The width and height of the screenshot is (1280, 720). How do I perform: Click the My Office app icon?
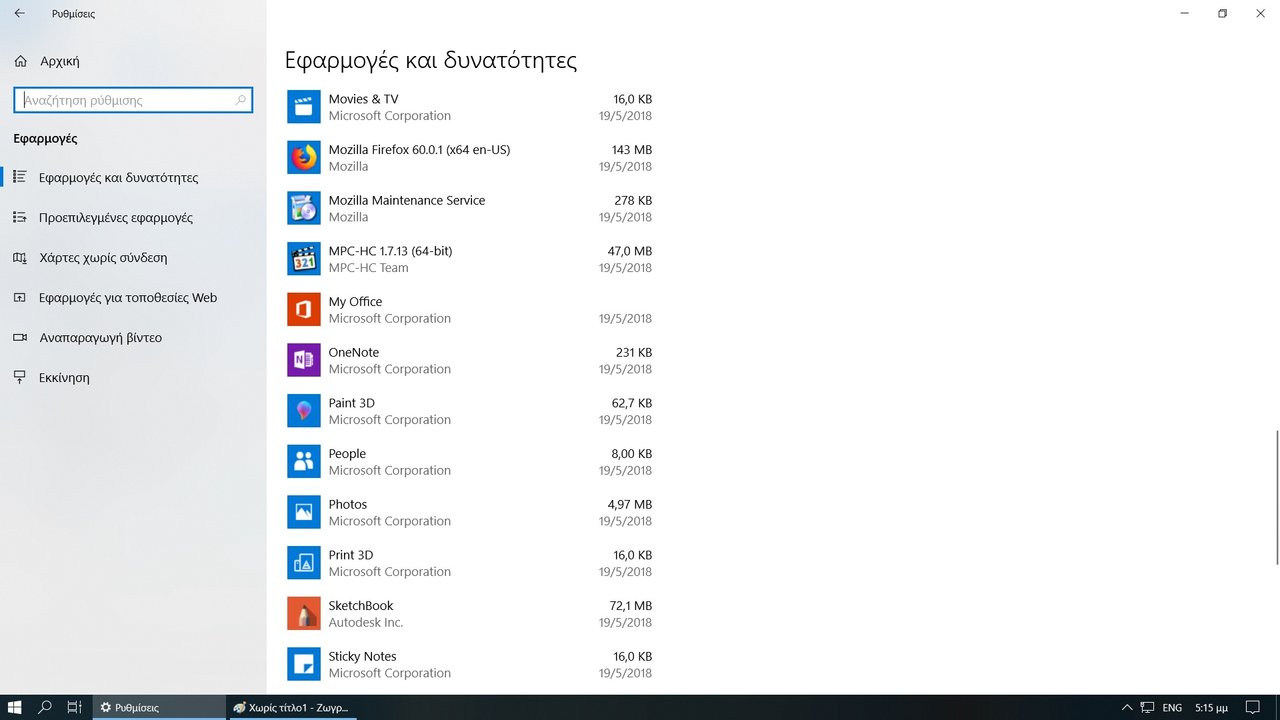pos(304,310)
